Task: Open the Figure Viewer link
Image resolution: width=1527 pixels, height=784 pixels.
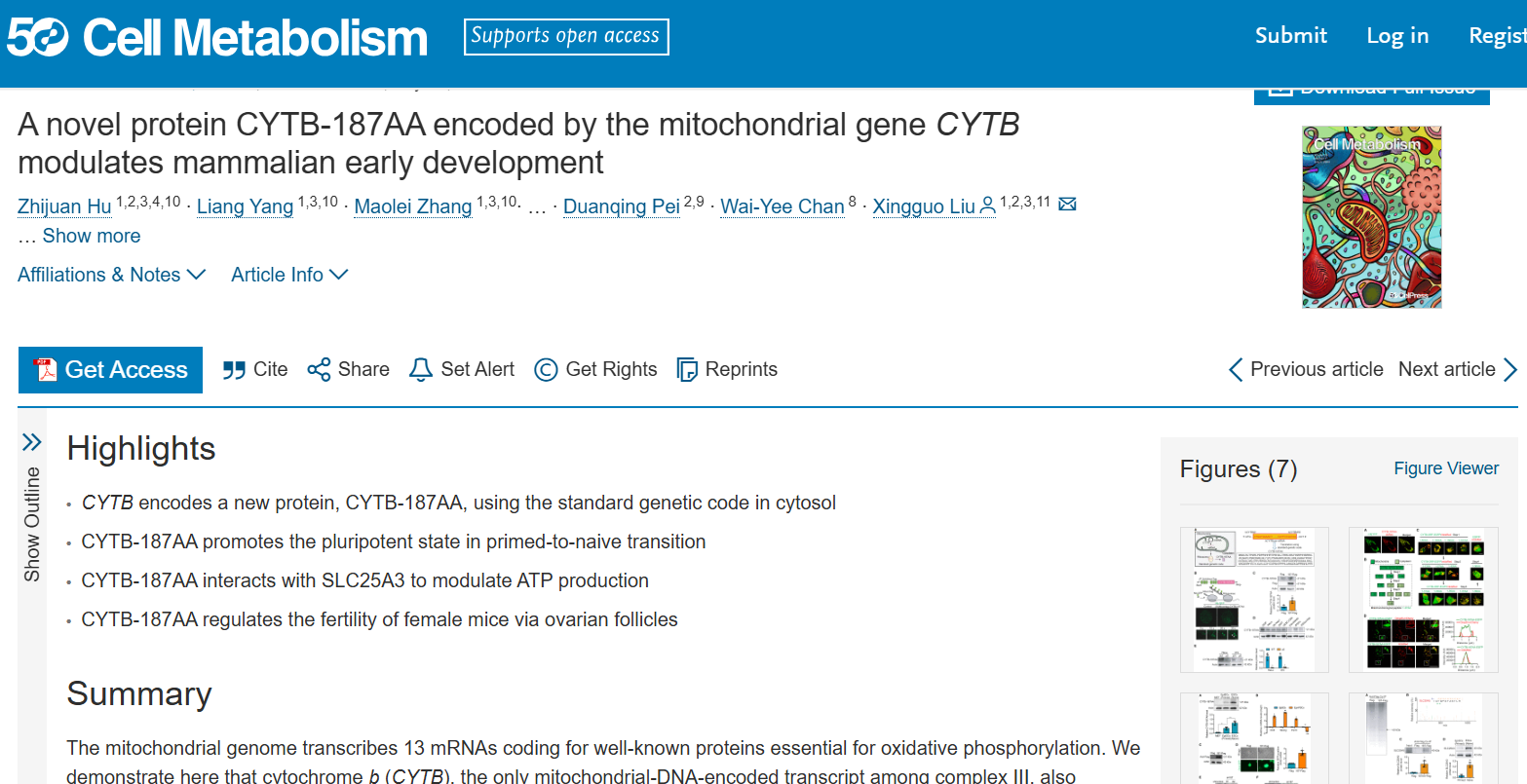Action: point(1446,468)
